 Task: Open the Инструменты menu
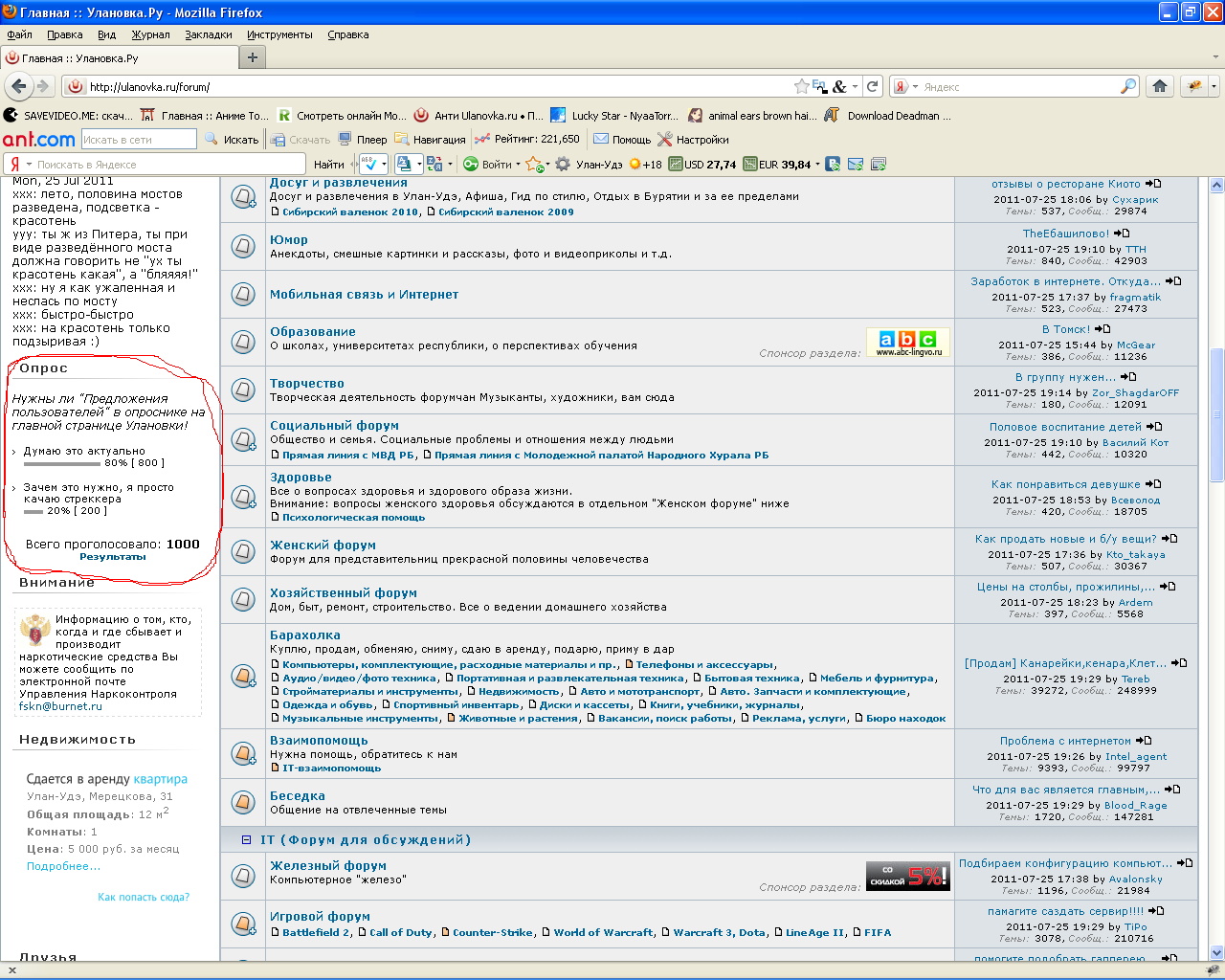[279, 34]
